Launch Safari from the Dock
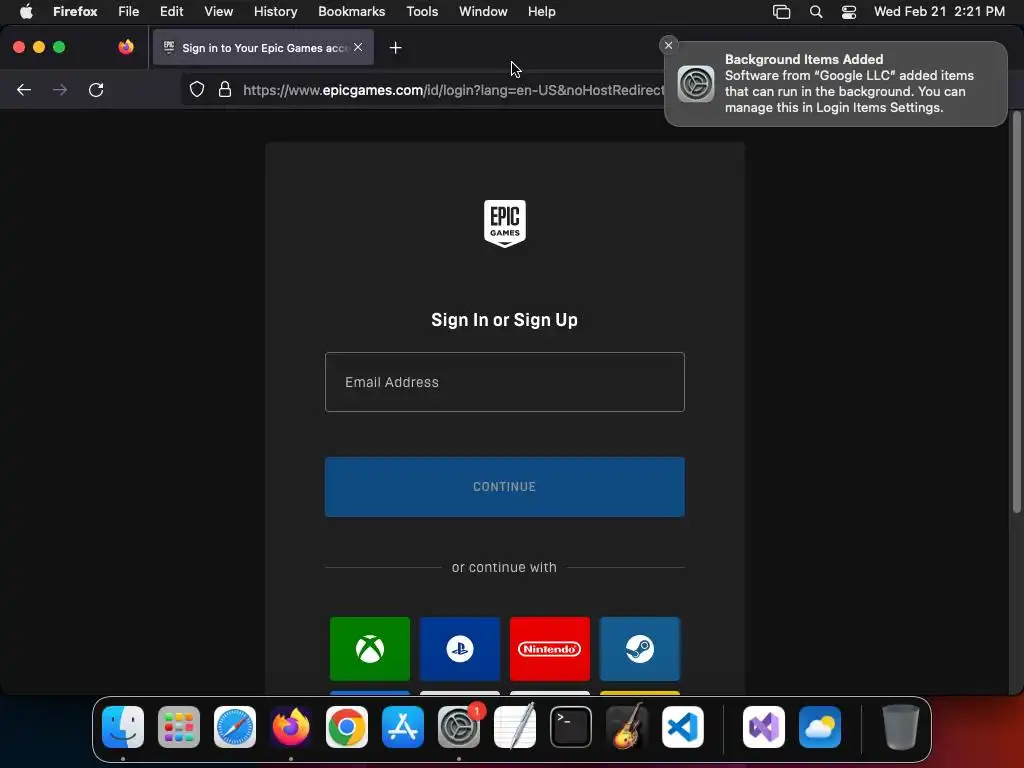 [x=235, y=727]
